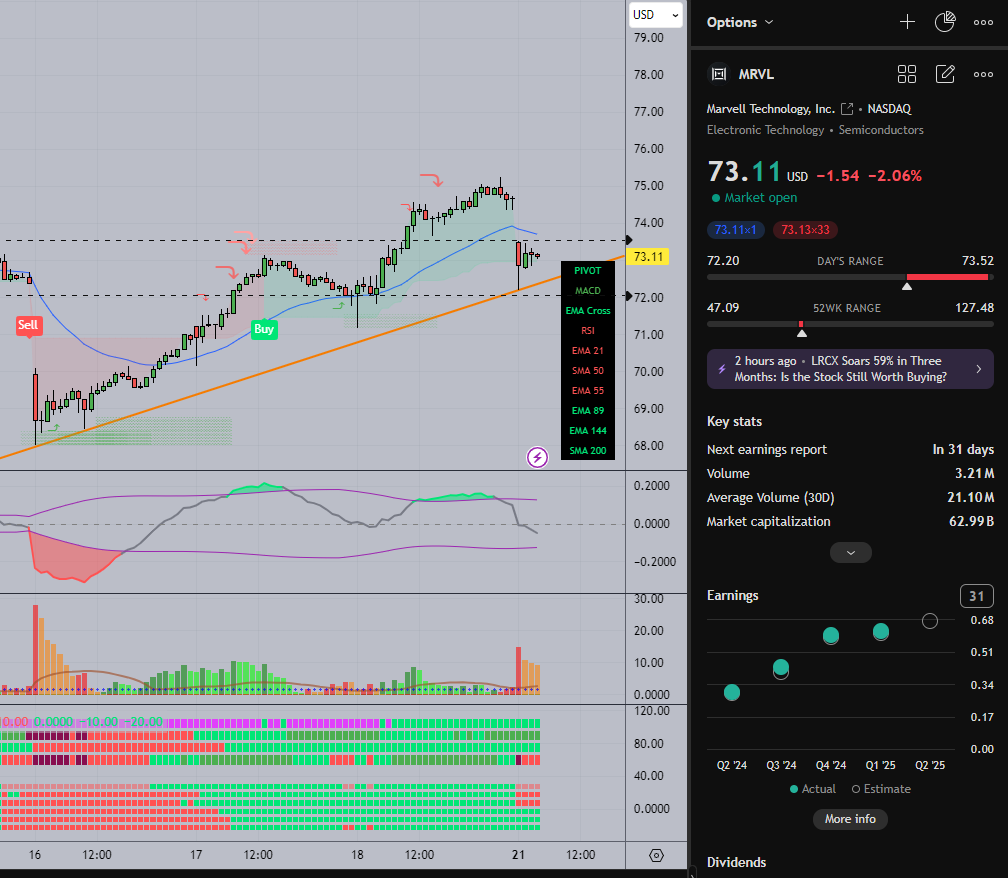Add symbol with the plus icon
This screenshot has width=1008, height=878.
907,22
